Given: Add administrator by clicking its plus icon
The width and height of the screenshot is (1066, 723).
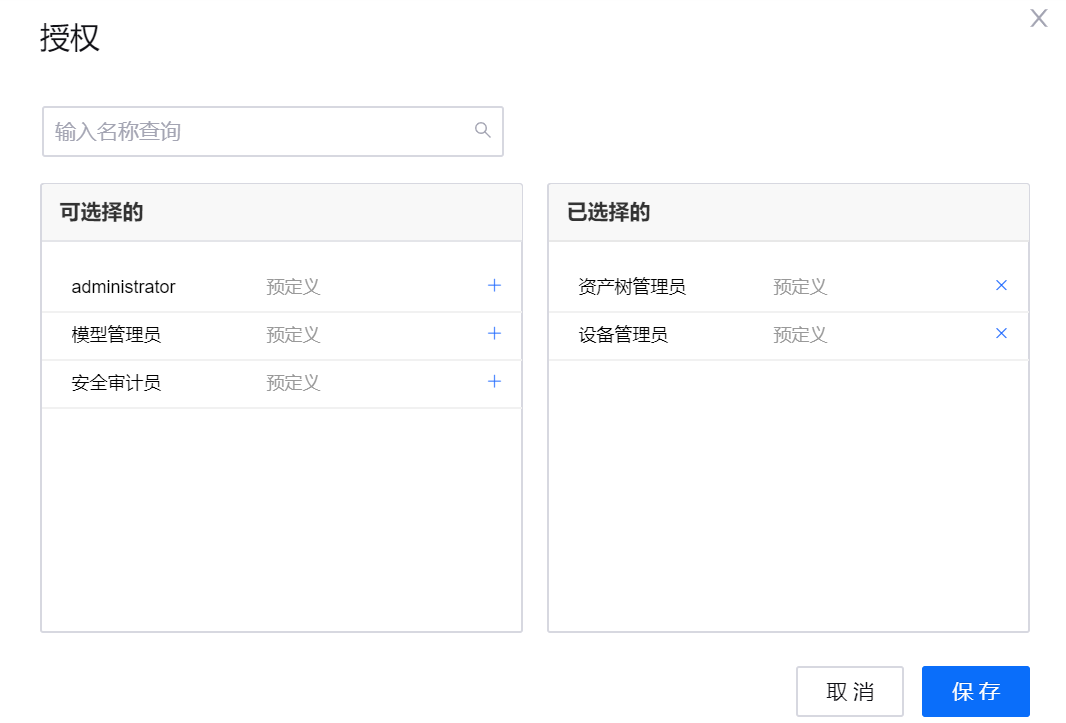Looking at the screenshot, I should [x=494, y=286].
